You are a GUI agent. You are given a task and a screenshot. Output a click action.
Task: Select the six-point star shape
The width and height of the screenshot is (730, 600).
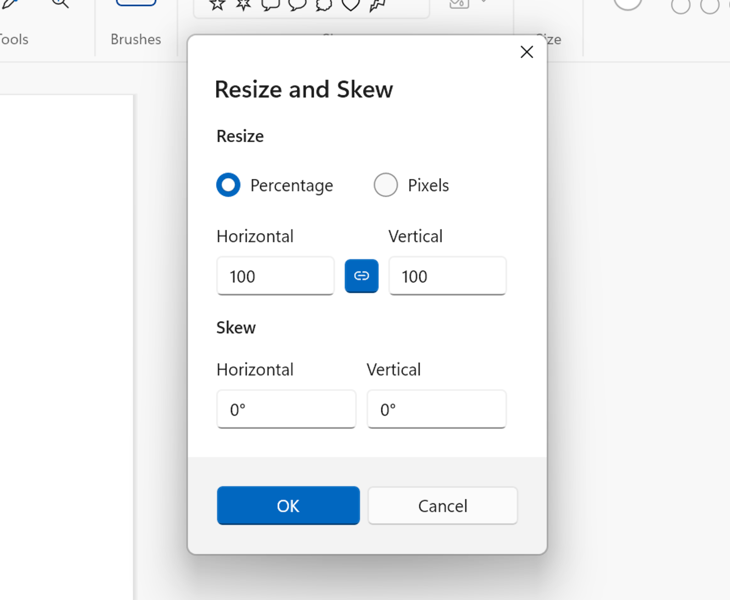pos(244,5)
